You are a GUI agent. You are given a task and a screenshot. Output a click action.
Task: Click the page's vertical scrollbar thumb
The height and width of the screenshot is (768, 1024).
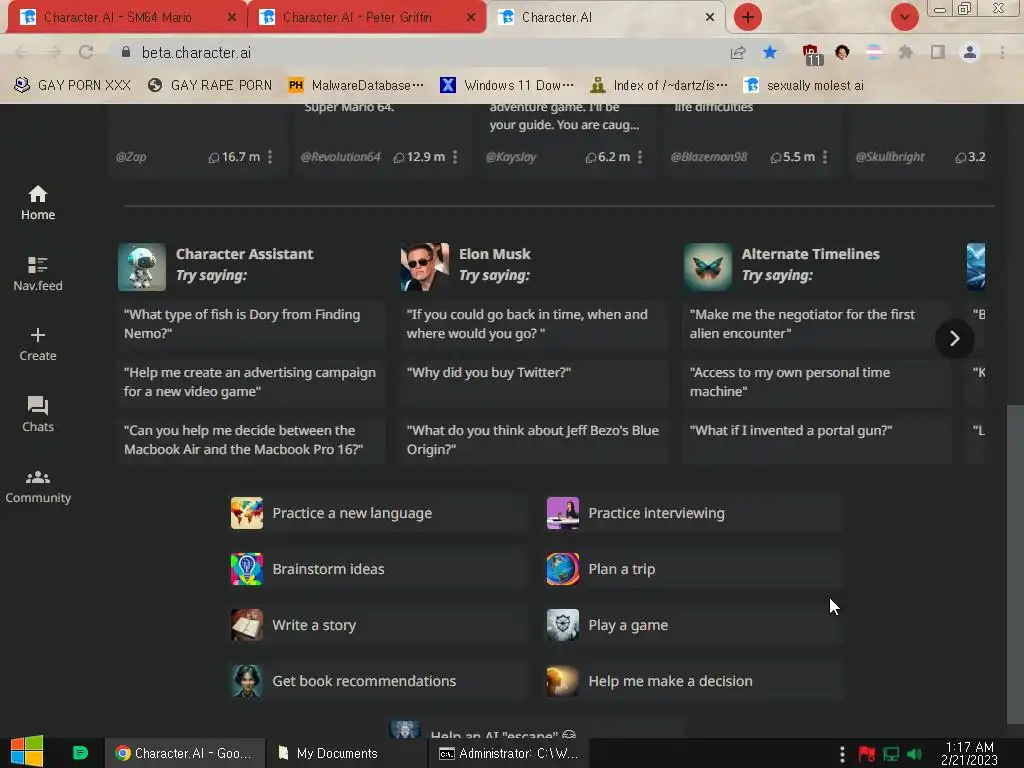(x=1015, y=565)
